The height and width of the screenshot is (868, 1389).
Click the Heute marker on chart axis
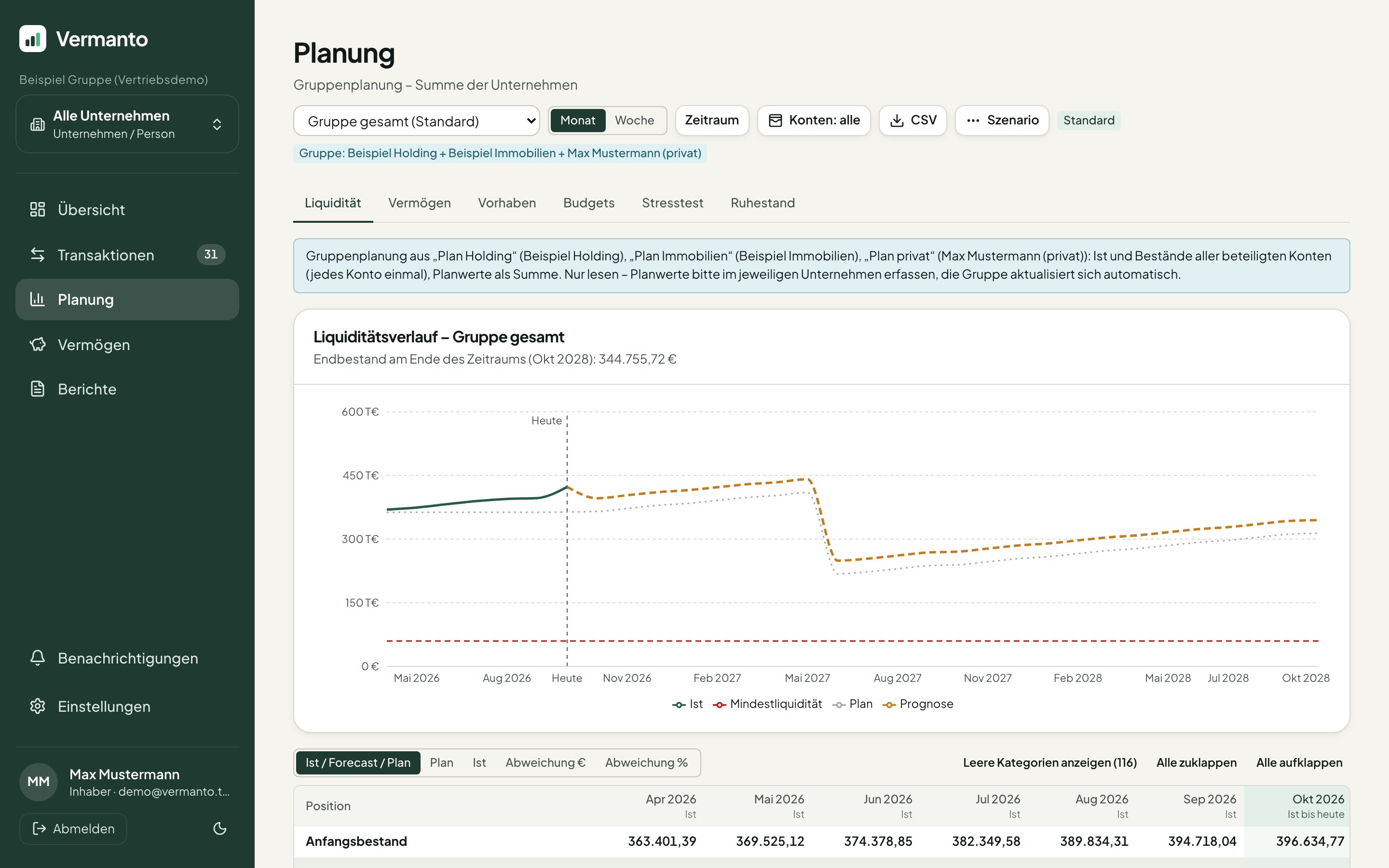[567, 678]
